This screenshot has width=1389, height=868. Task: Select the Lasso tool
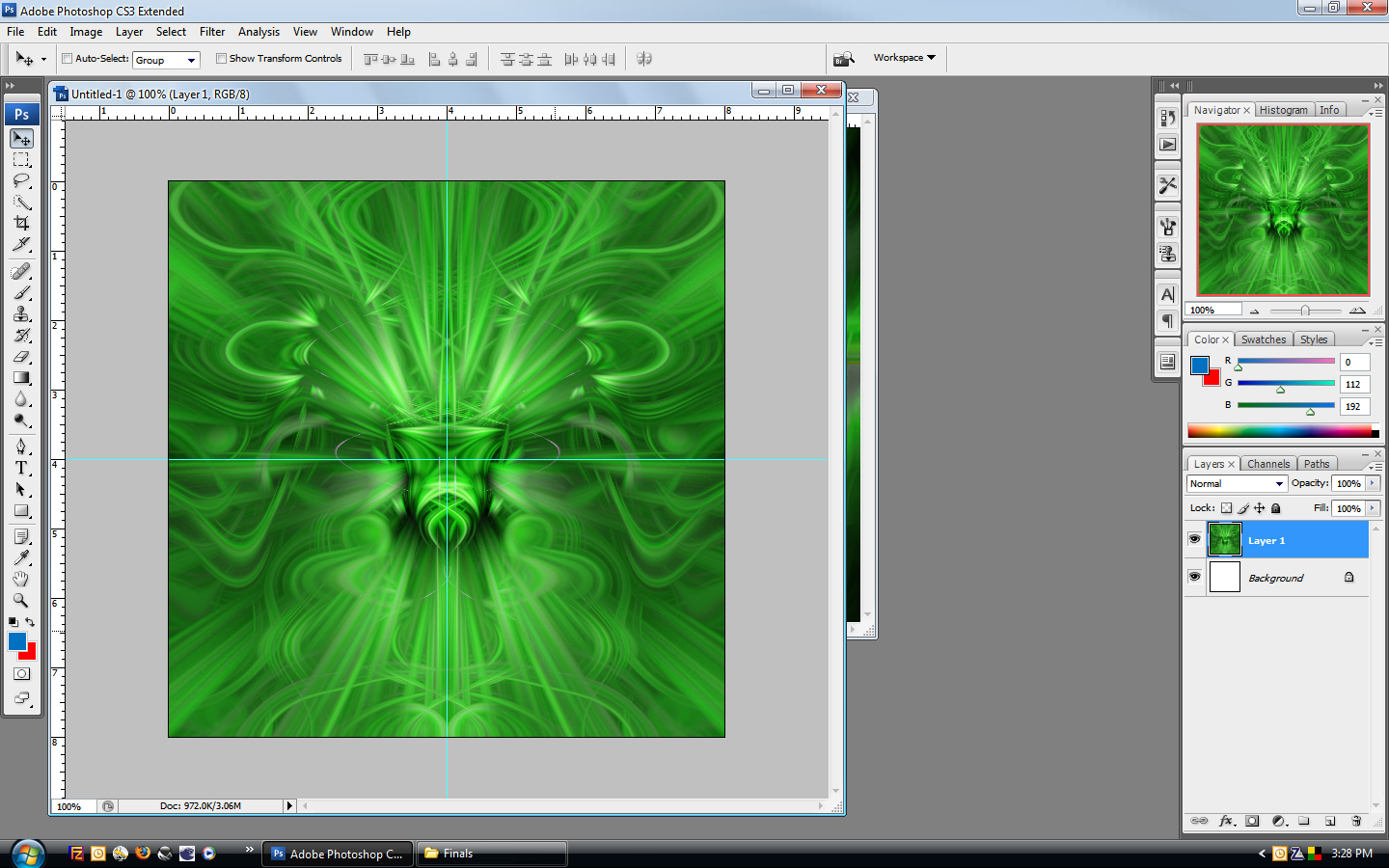(21, 181)
